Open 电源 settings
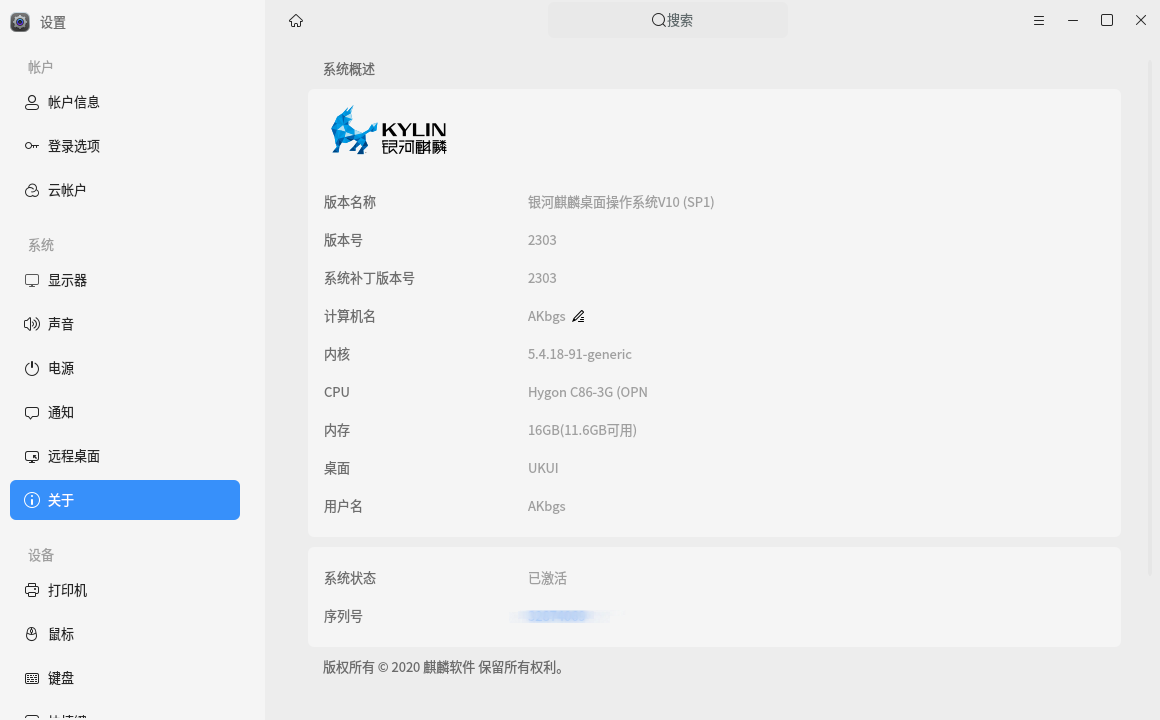The image size is (1160, 720). [125, 369]
